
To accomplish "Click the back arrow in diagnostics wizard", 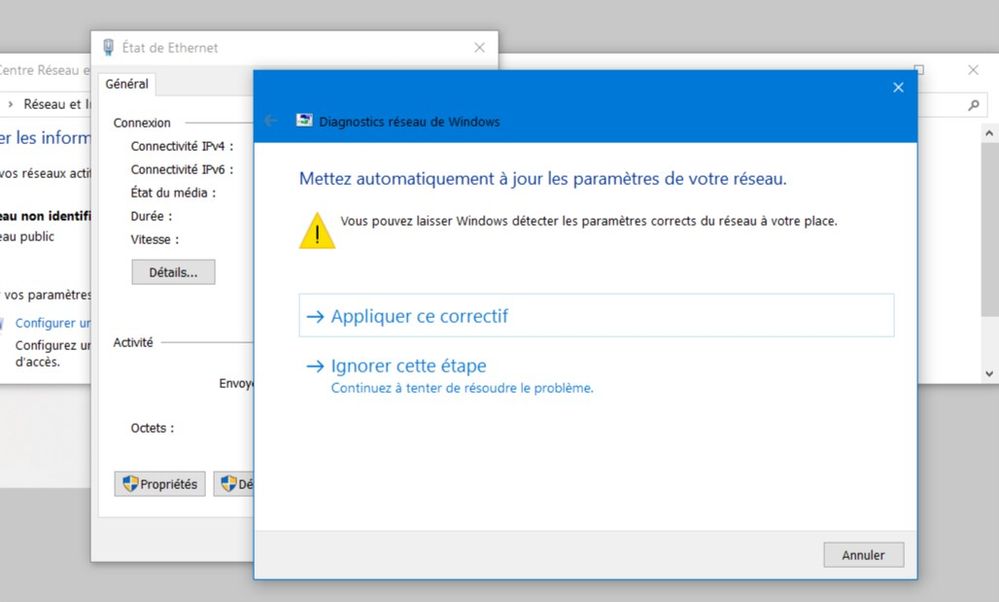I will click(x=271, y=120).
